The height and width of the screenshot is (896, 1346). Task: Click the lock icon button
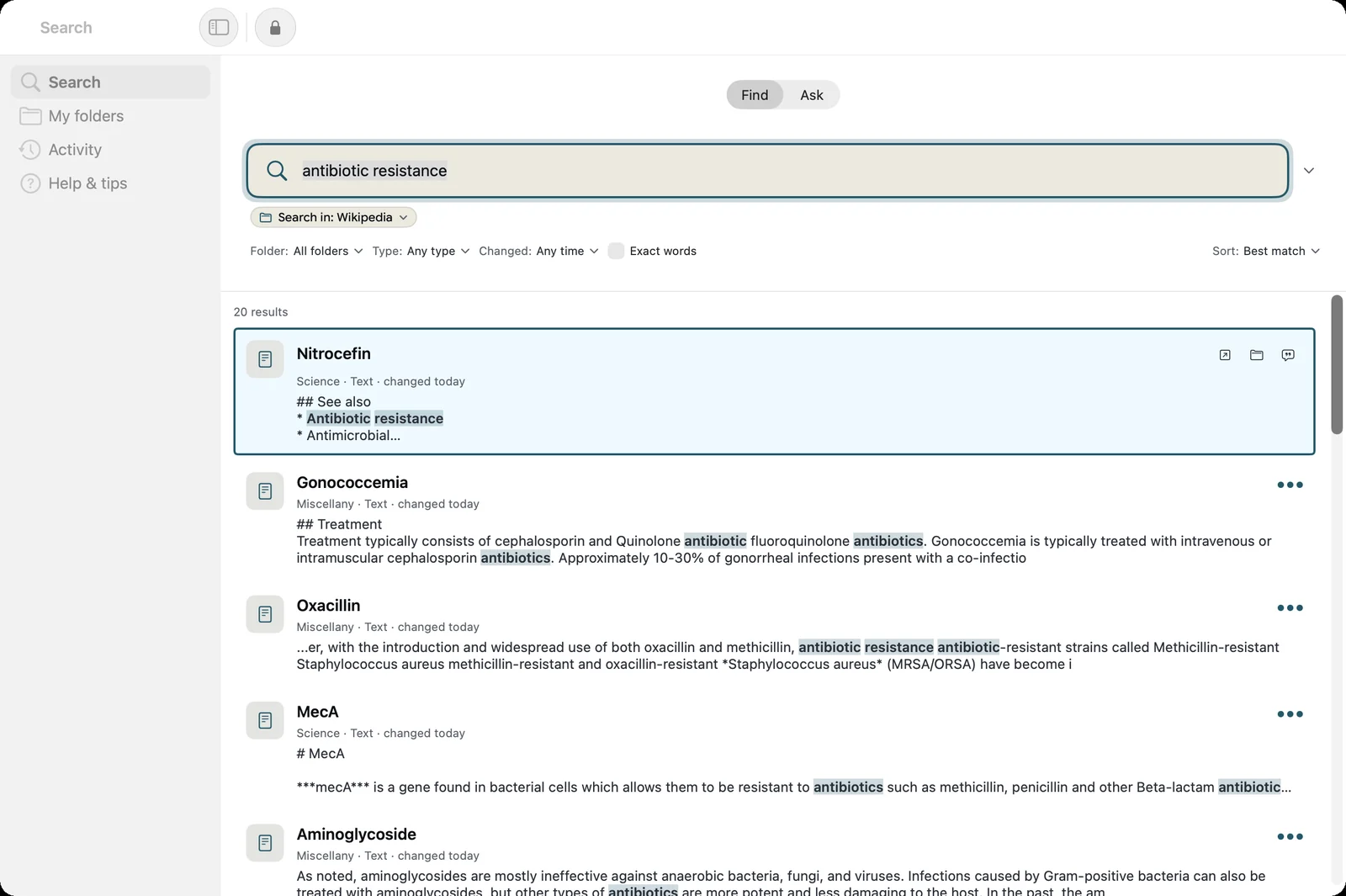(x=275, y=28)
